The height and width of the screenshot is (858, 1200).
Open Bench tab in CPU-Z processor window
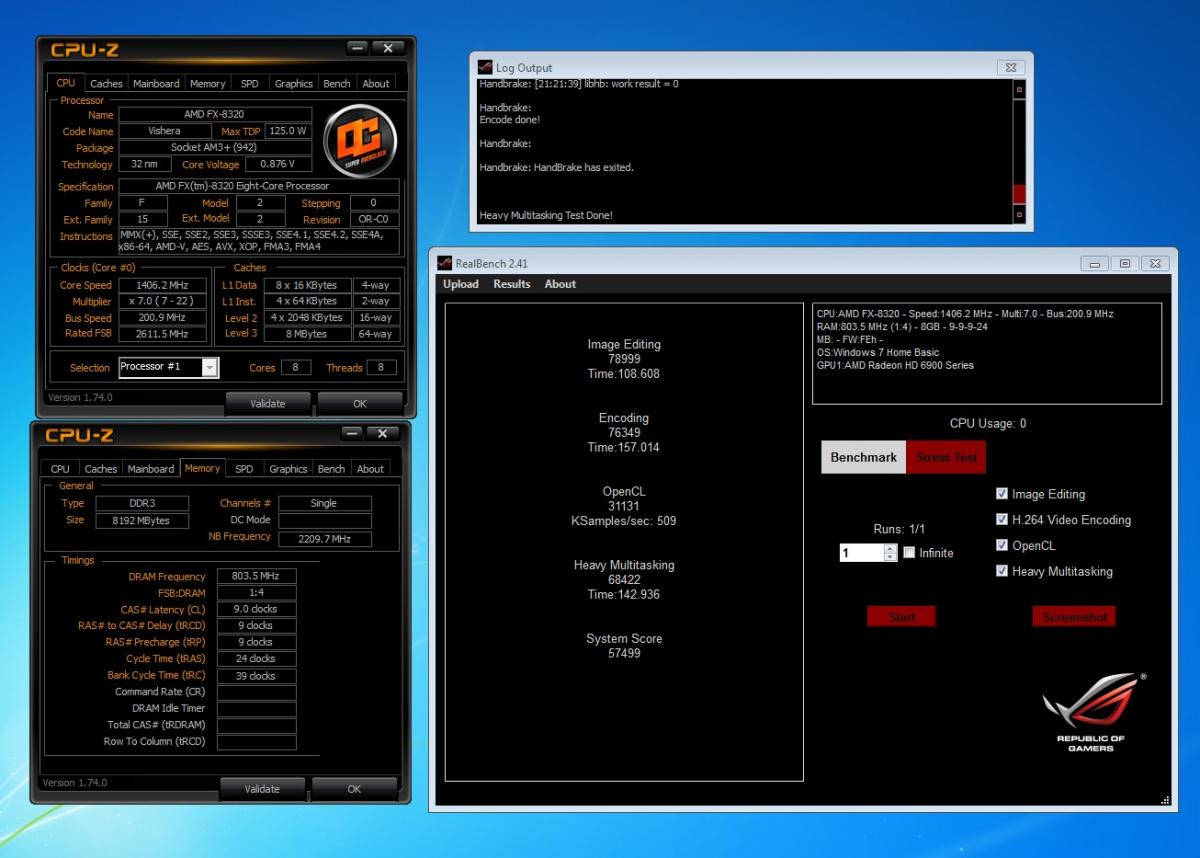coord(337,84)
